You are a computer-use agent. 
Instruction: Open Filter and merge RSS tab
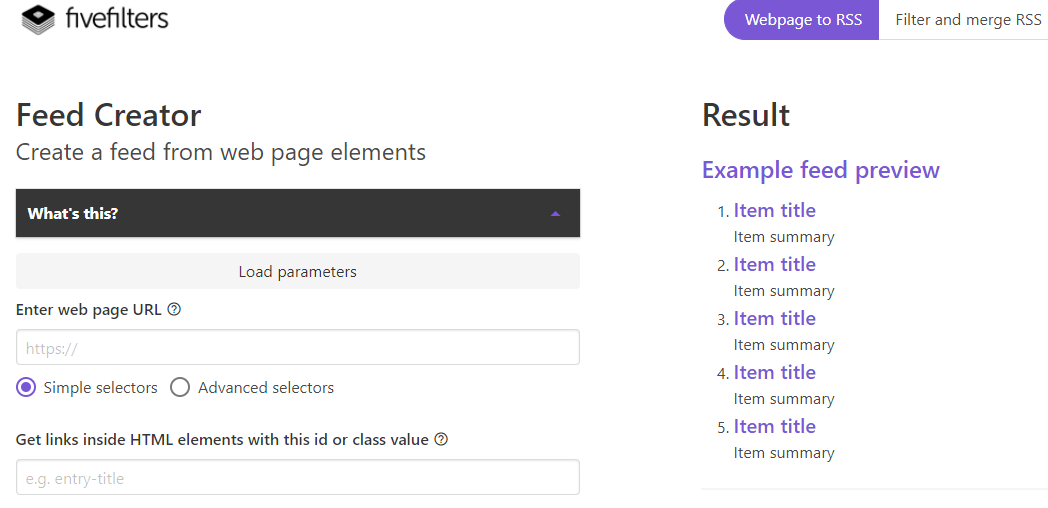(x=967, y=20)
